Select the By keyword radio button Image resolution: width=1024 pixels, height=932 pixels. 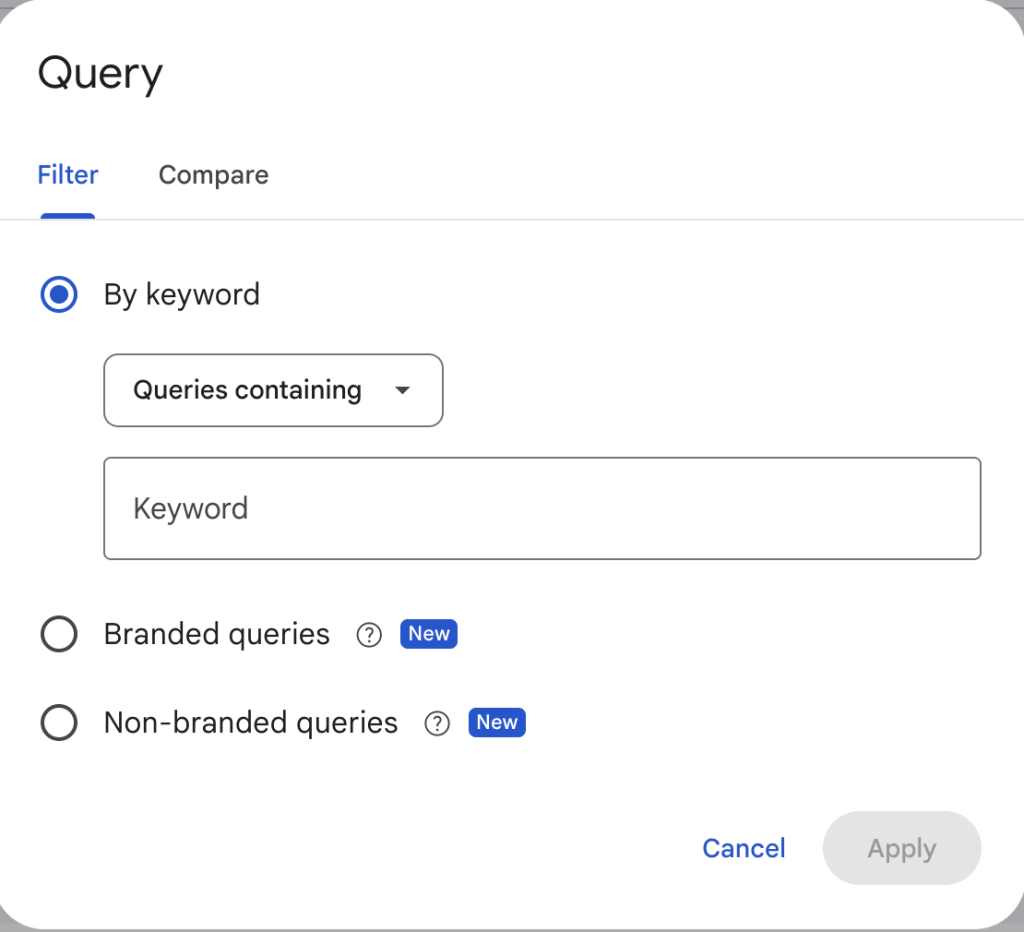click(59, 295)
